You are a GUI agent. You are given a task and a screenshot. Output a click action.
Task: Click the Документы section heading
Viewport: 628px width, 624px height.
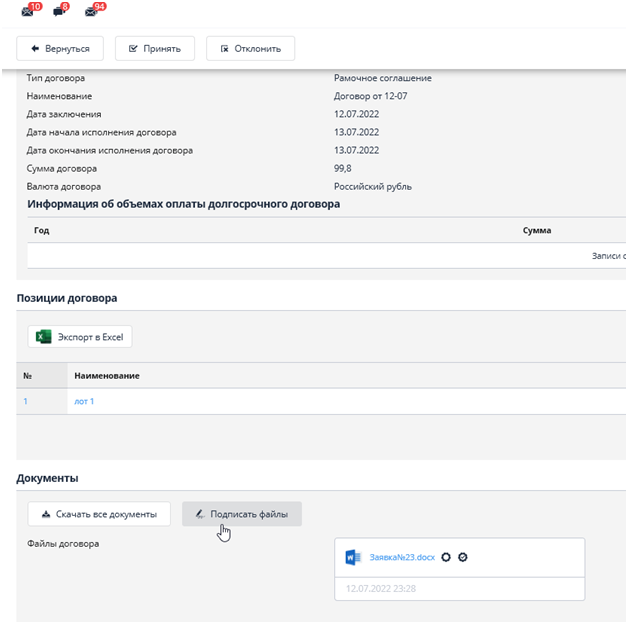point(47,478)
